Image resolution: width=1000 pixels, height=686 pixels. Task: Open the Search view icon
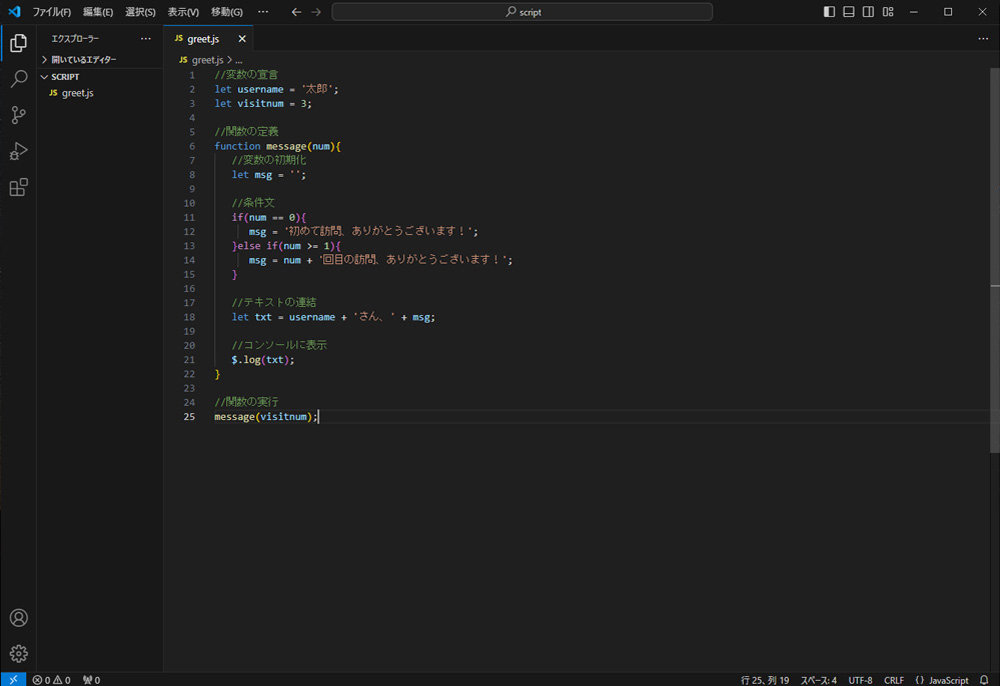click(x=18, y=79)
